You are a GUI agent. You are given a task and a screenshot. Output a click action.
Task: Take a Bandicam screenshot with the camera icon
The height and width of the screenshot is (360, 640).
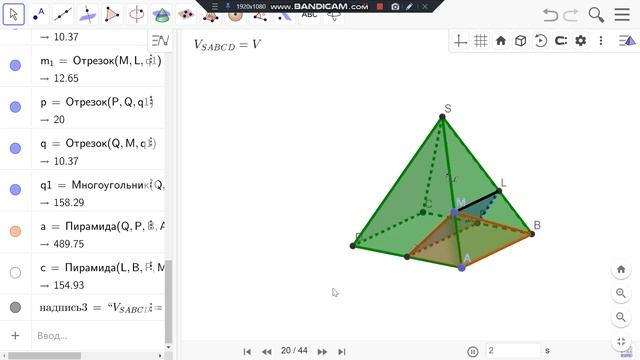click(x=395, y=7)
